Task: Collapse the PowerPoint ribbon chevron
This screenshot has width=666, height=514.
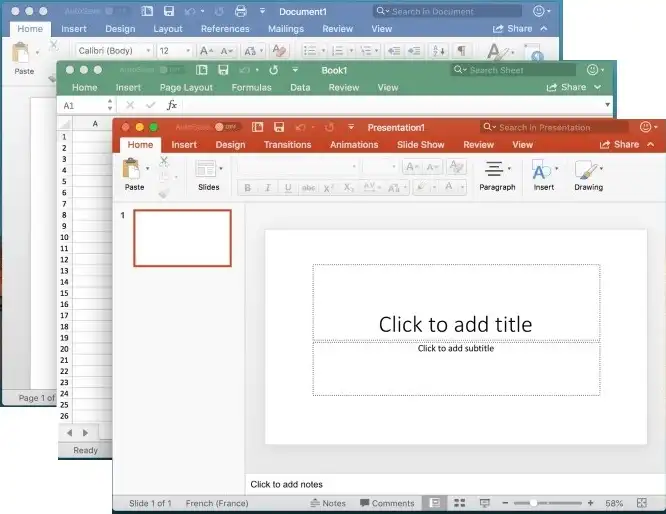Action: (651, 144)
